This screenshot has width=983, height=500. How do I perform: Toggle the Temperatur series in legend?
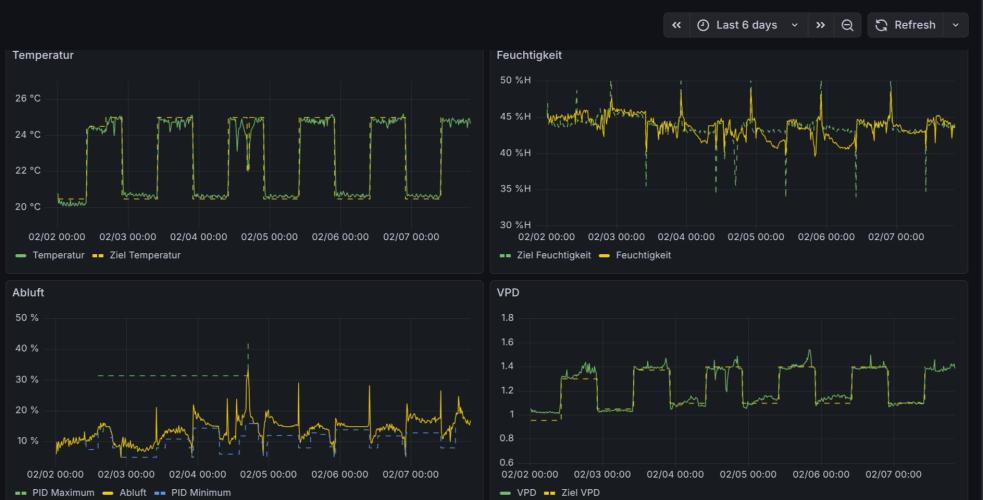pyautogui.click(x=58, y=255)
